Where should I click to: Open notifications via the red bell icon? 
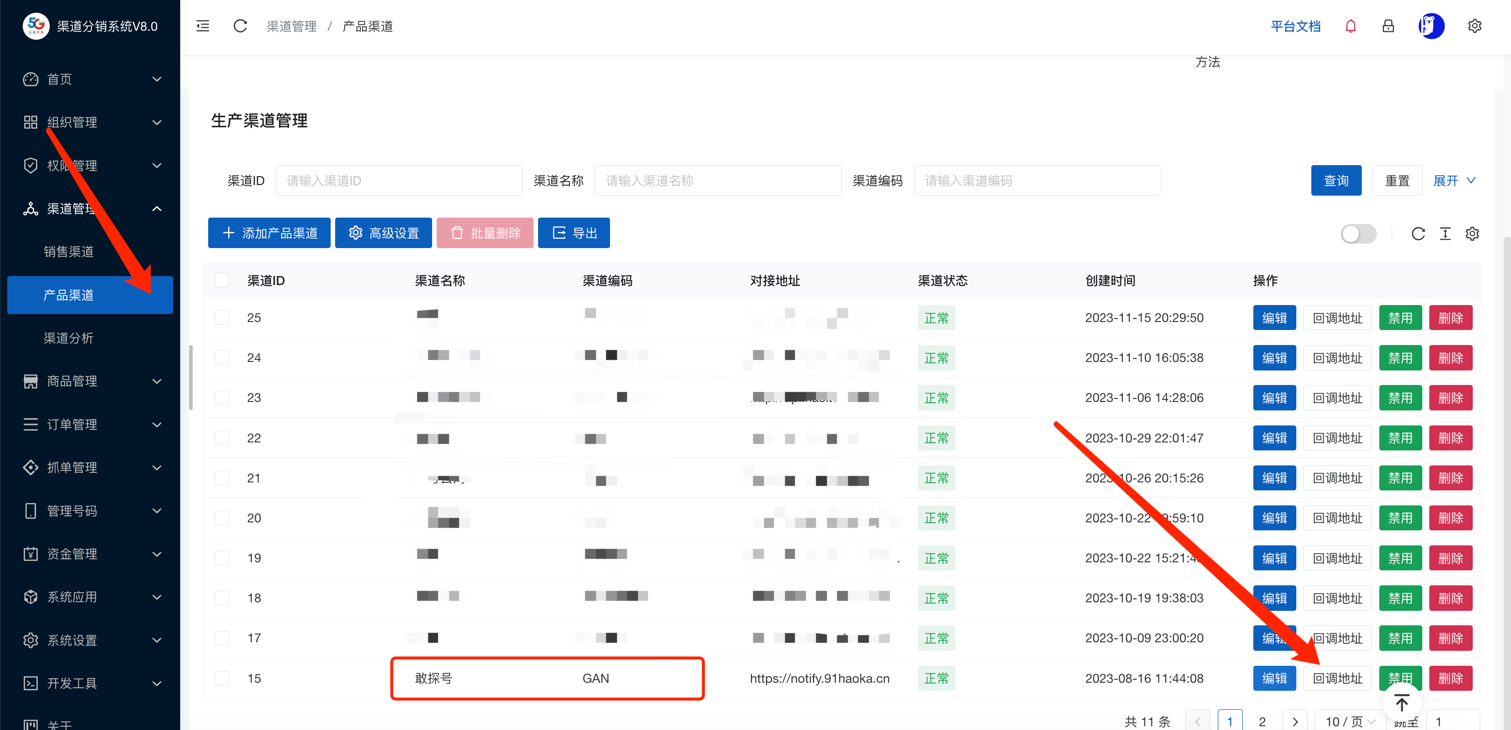point(1350,26)
